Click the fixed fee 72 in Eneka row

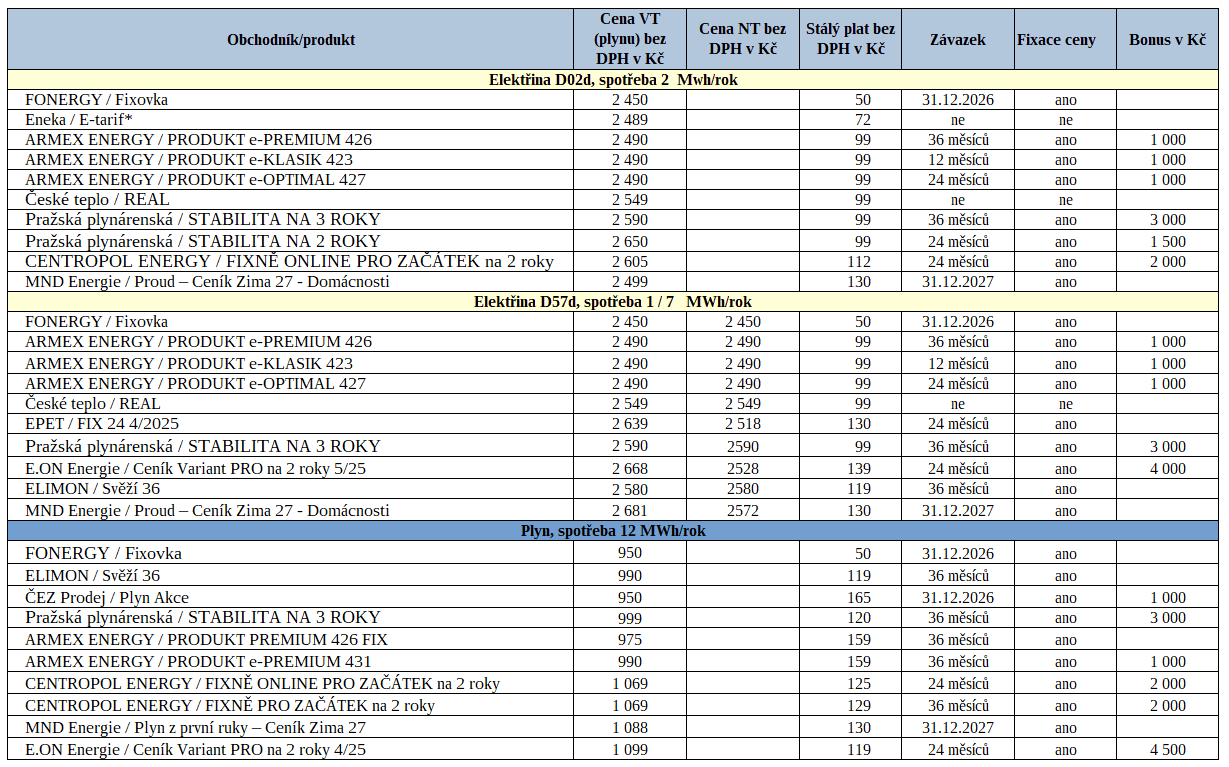[x=863, y=120]
